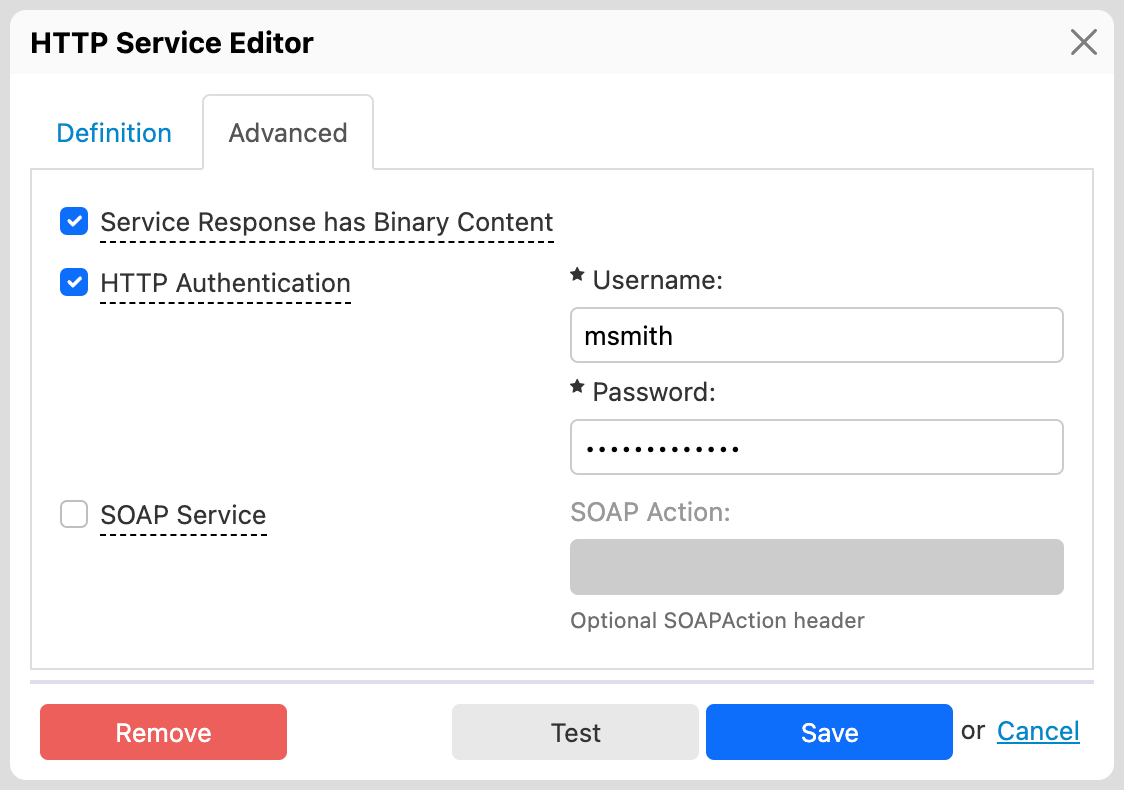Focus the Password input field
Viewport: 1124px width, 790px height.
point(816,447)
